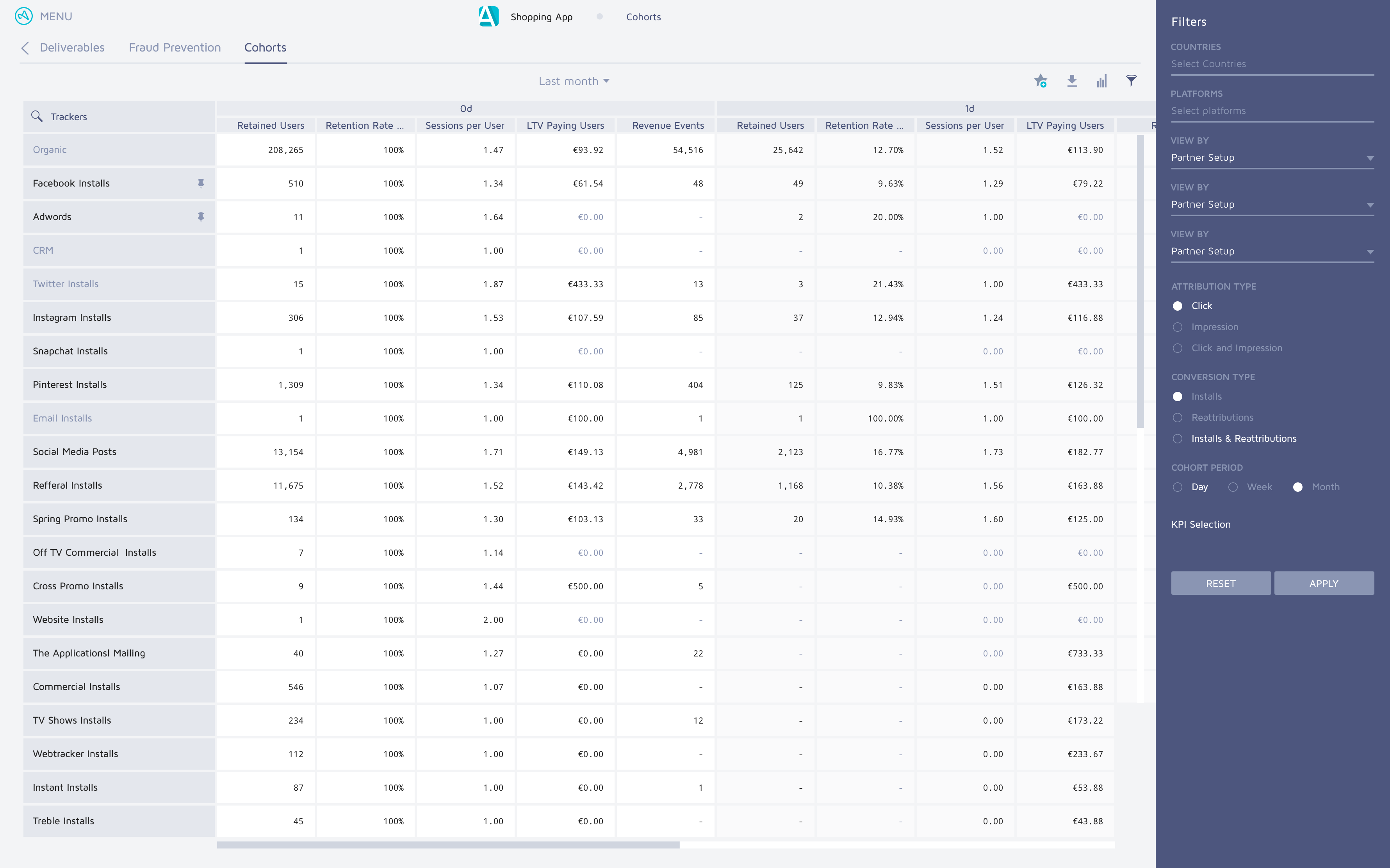Unpin the Facebook Installs tracker

201,183
